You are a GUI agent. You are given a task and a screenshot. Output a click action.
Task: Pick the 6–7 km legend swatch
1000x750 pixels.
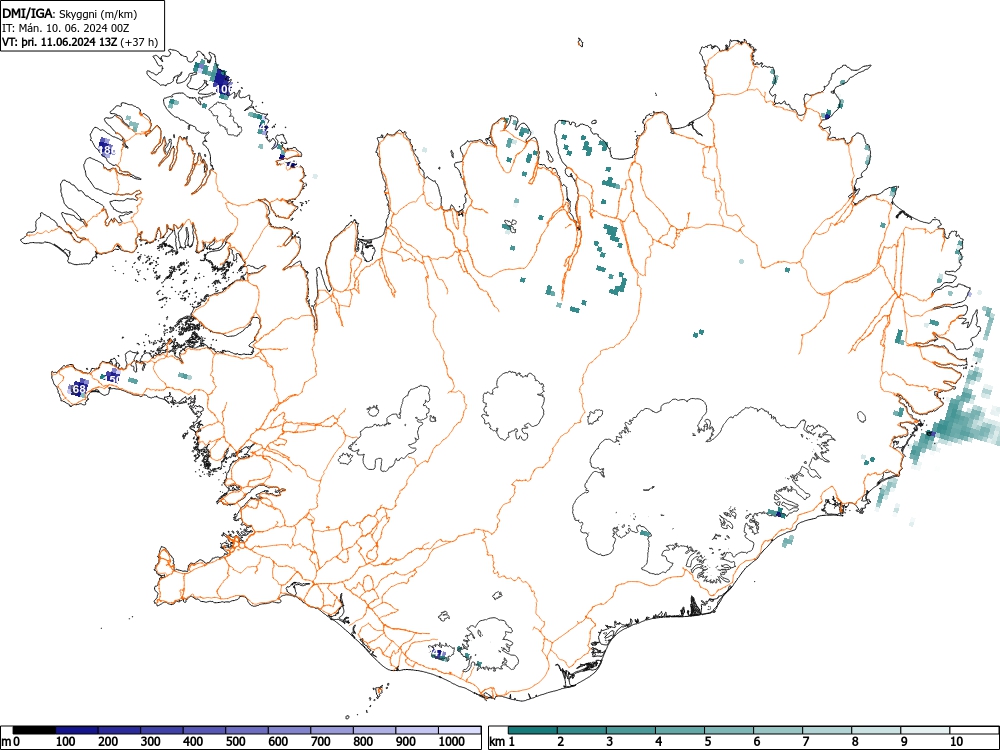coord(778,730)
